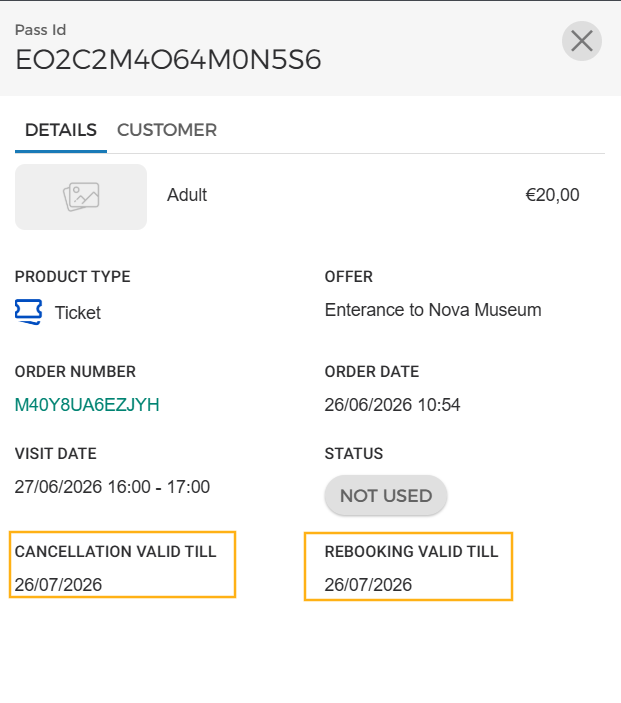
Task: Click the Ticket product type text
Action: (x=78, y=313)
